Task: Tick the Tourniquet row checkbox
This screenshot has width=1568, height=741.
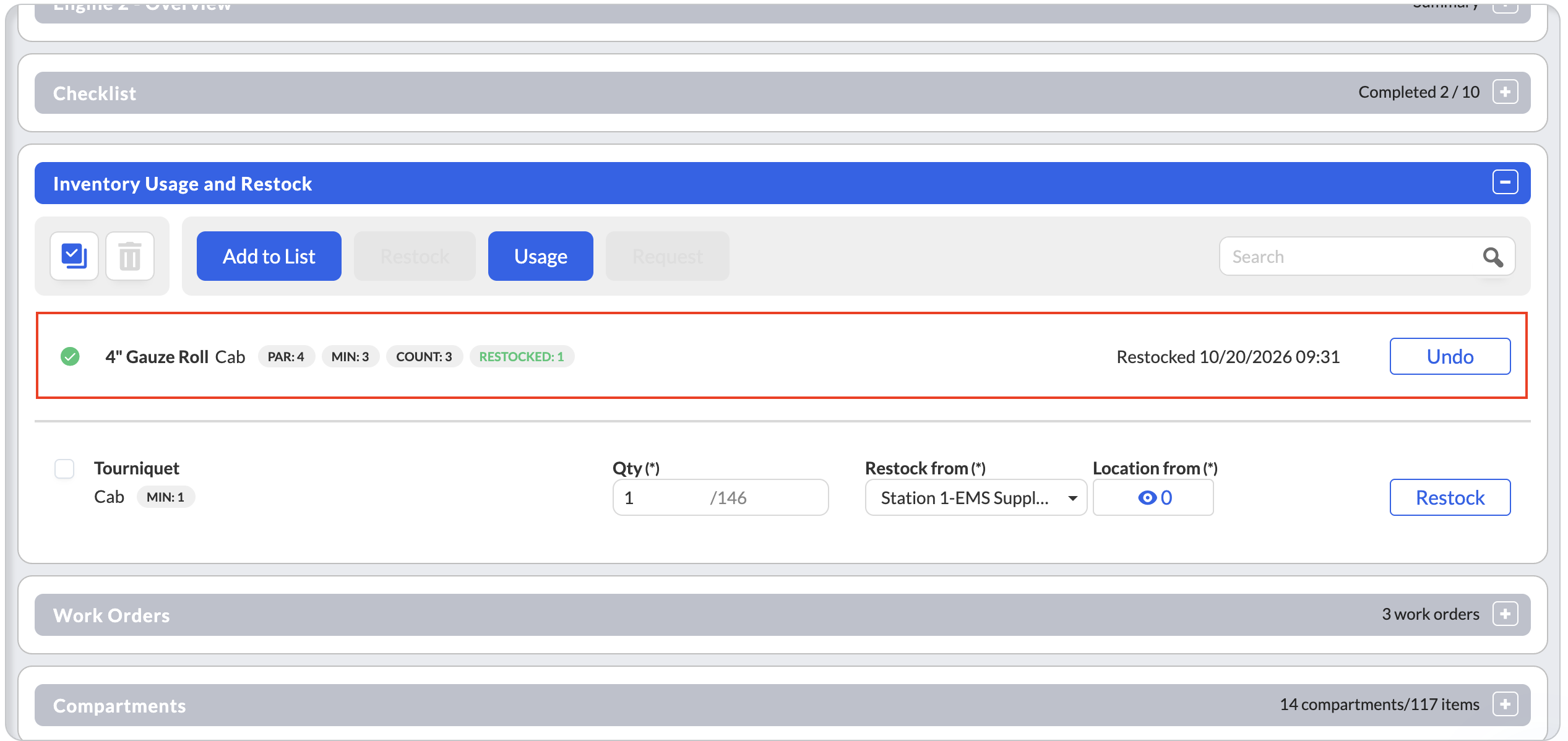Action: click(x=64, y=469)
